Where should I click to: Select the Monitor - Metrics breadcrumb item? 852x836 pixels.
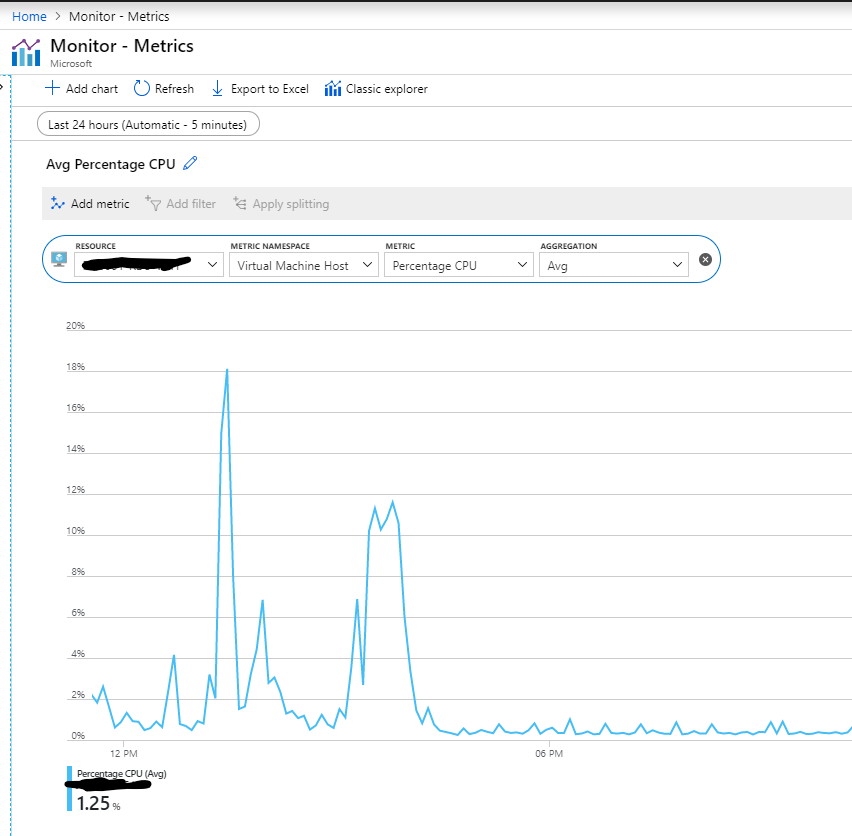coord(119,16)
